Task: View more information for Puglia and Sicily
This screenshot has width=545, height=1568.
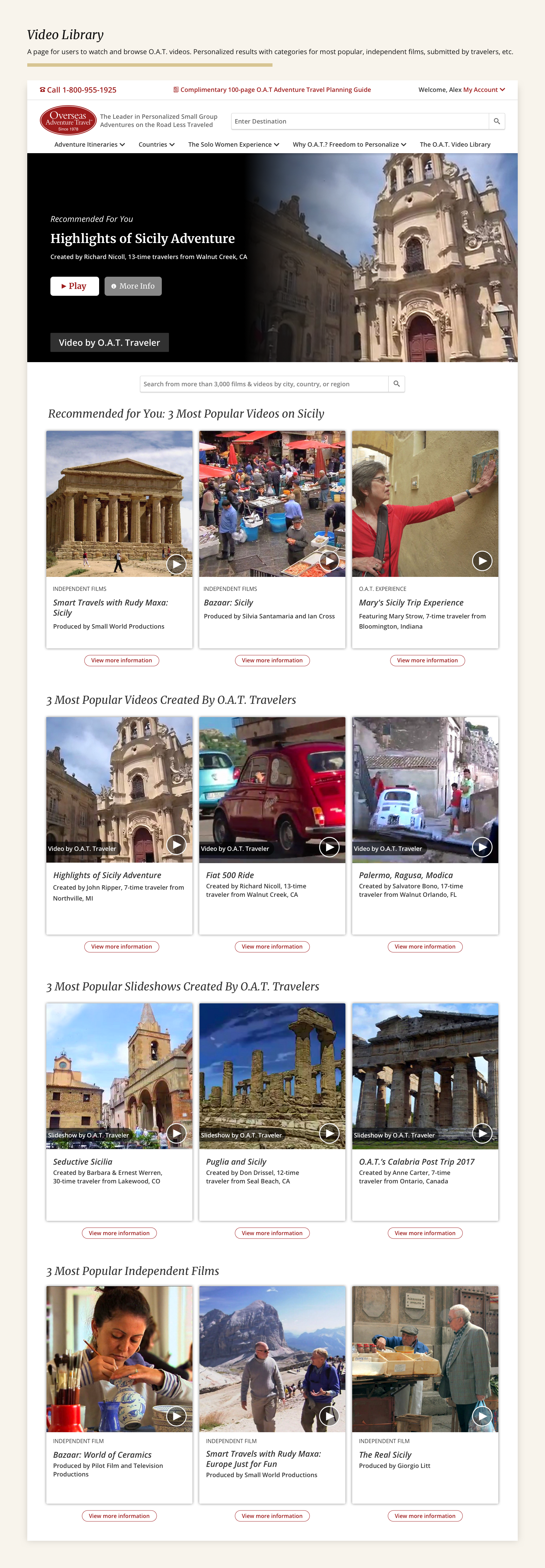Action: point(272,1233)
